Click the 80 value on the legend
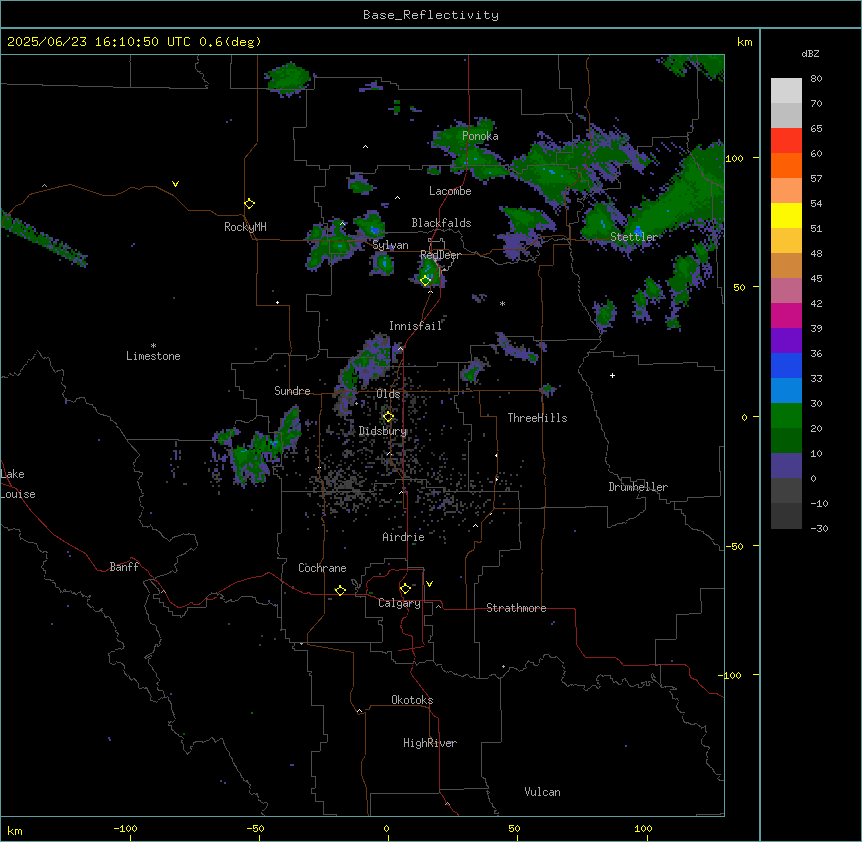862x842 pixels. [x=816, y=79]
